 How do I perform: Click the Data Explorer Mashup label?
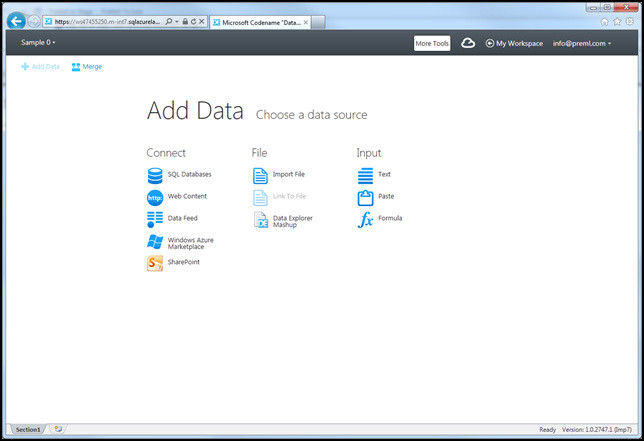click(x=292, y=221)
